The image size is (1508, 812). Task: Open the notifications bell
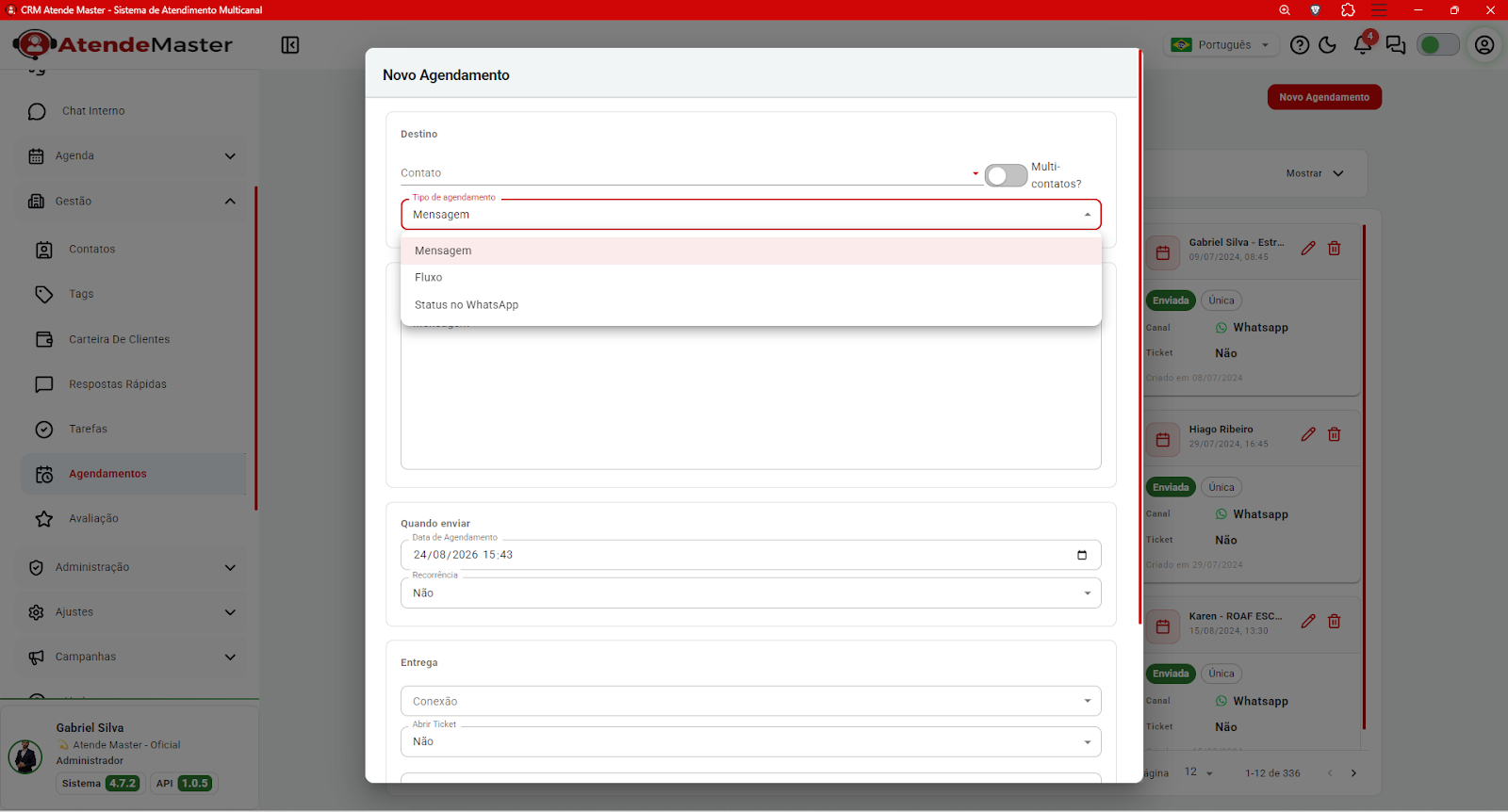tap(1363, 44)
